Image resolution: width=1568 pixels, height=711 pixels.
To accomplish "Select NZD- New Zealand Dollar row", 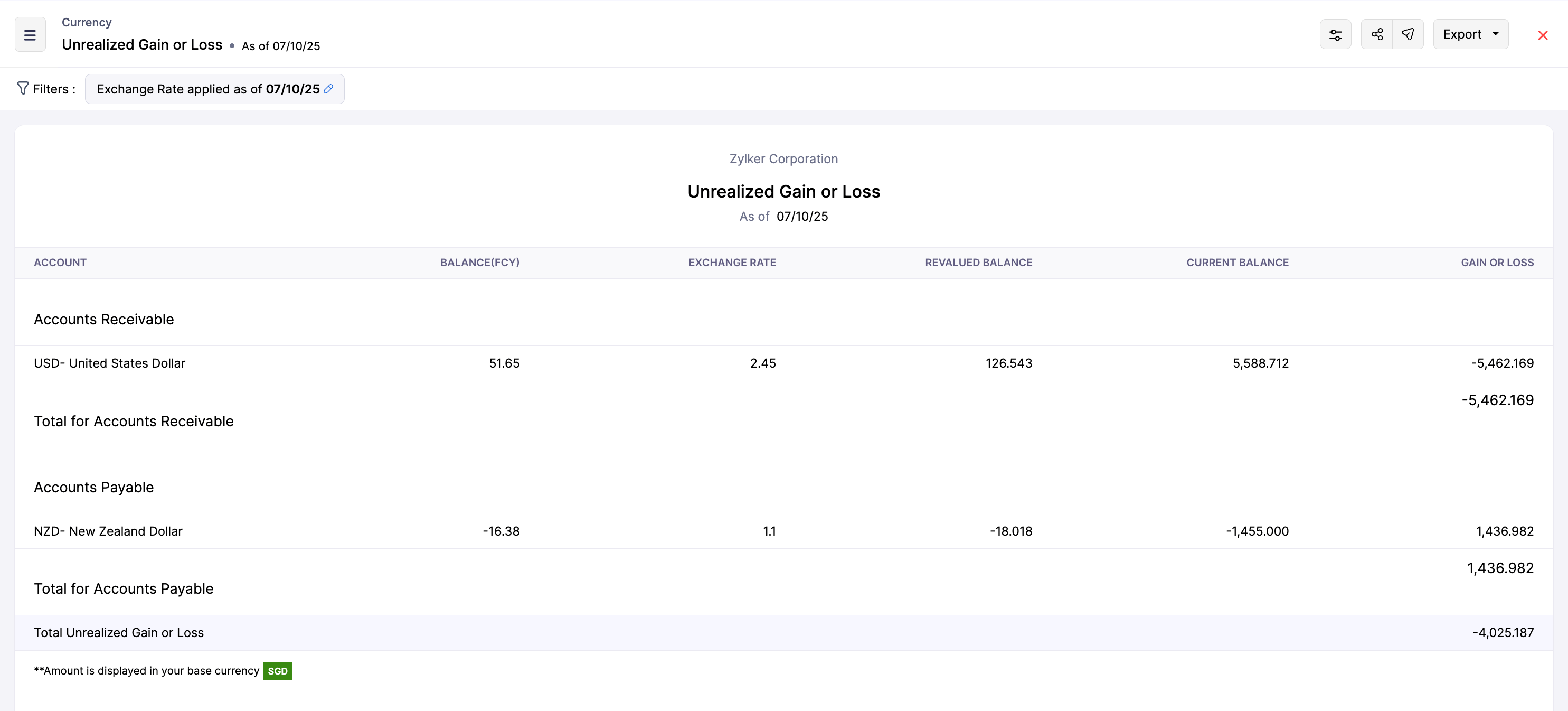I will coord(108,531).
